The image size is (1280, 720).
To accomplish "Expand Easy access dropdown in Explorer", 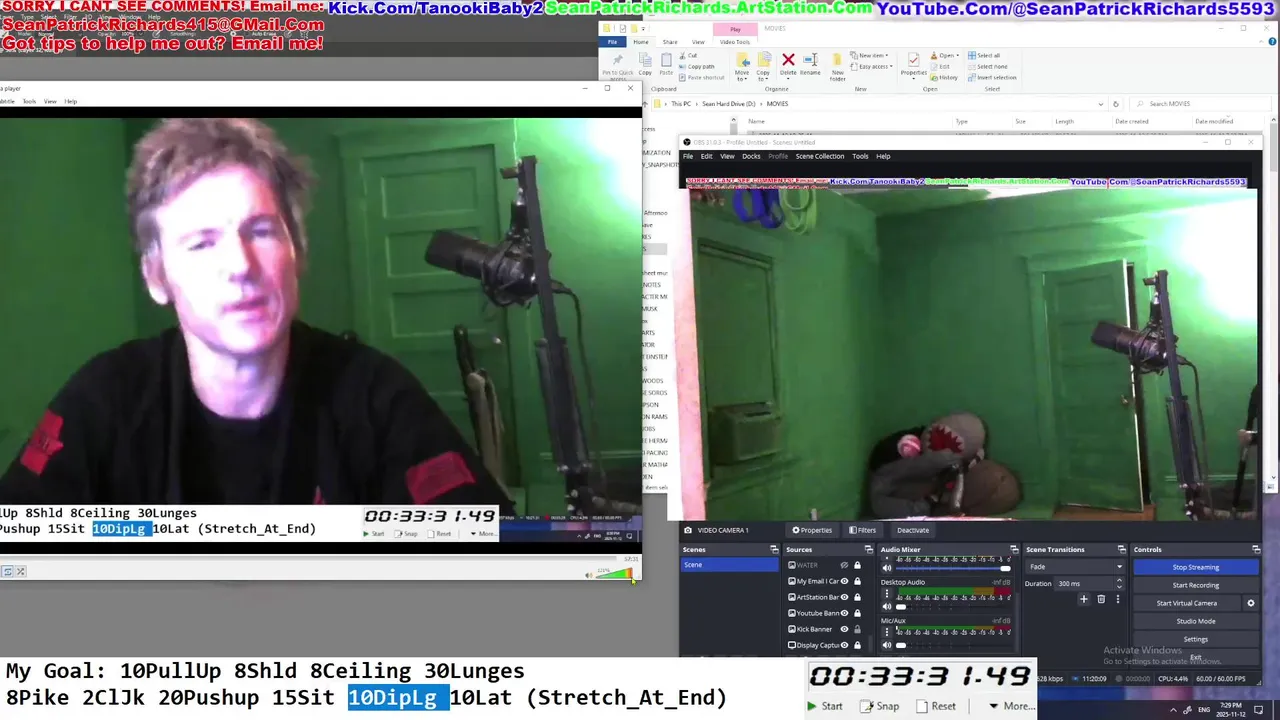I will (872, 67).
